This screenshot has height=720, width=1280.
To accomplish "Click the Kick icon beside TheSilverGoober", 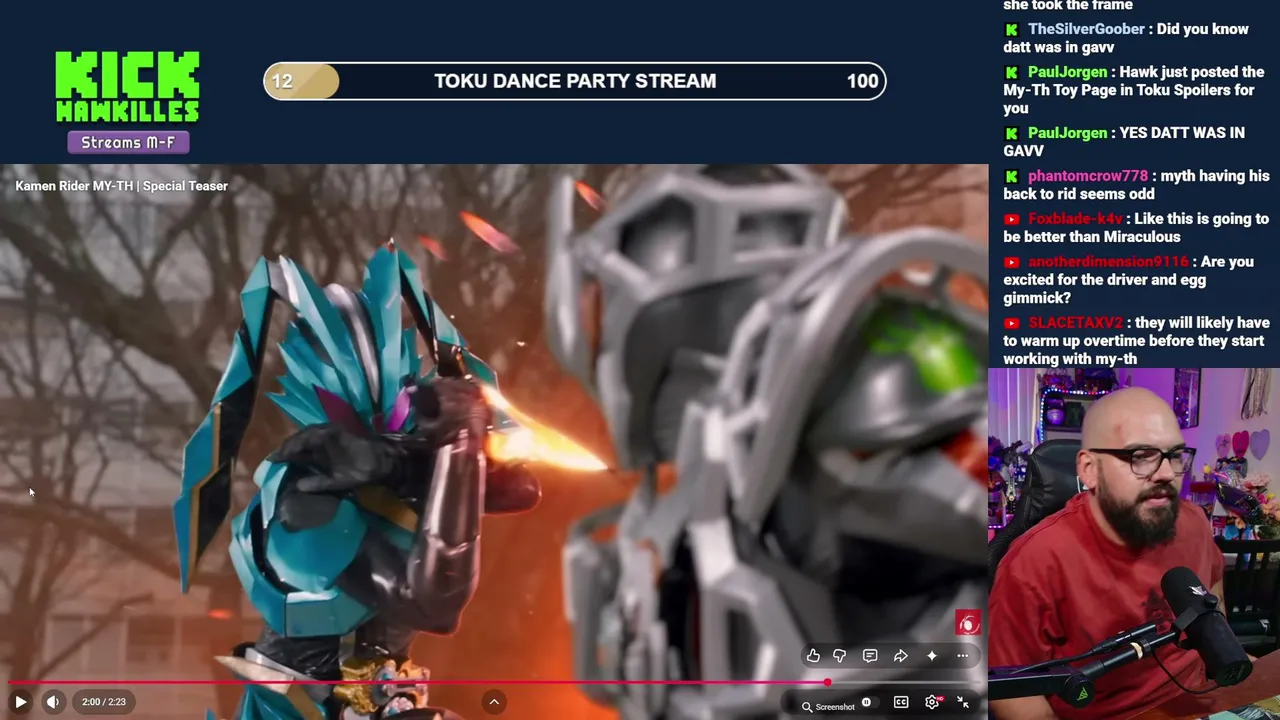I will coord(1012,29).
